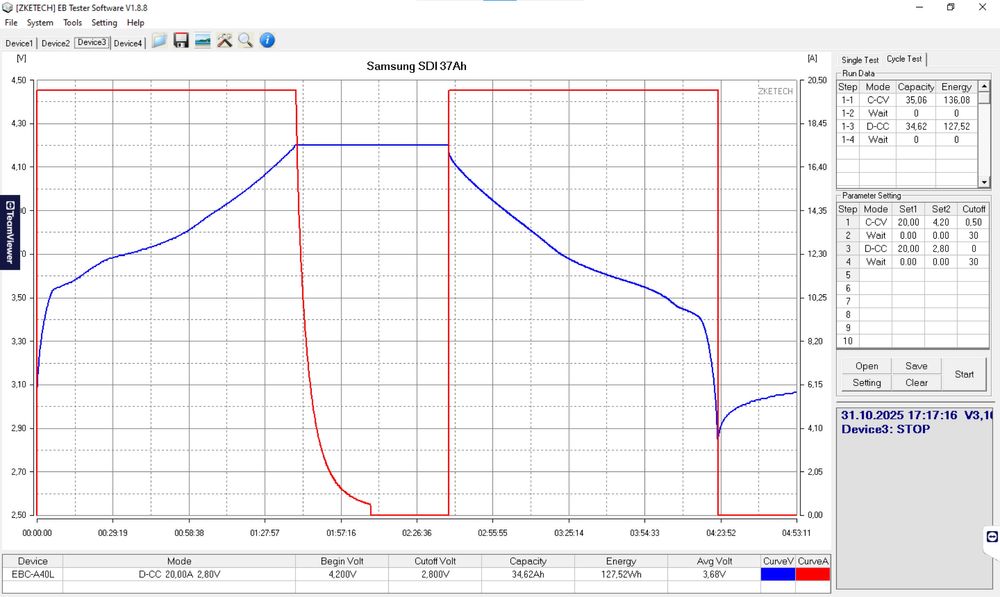The image size is (1000, 597).
Task: Click the Start button
Action: click(x=964, y=374)
